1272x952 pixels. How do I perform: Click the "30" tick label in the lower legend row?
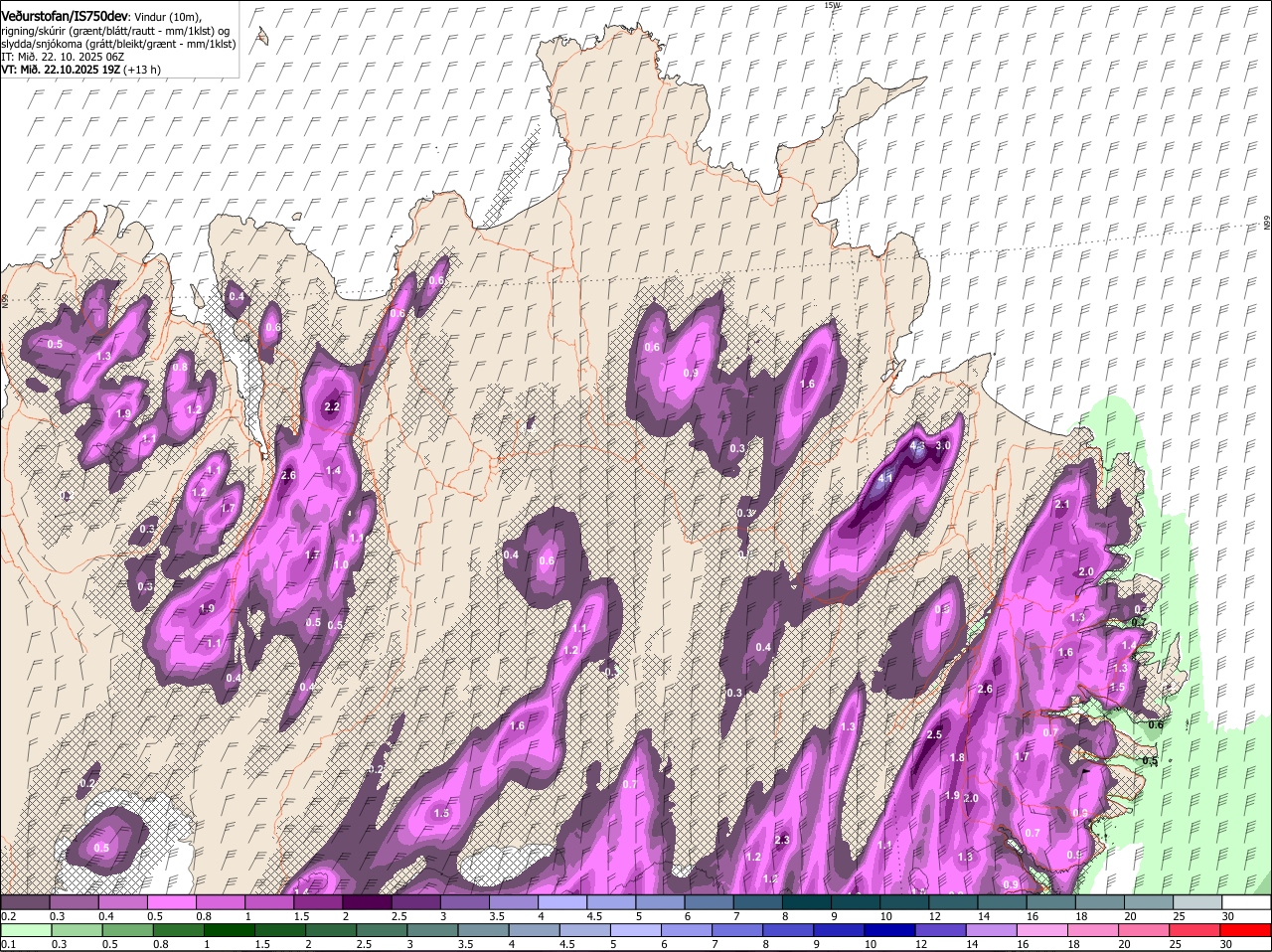(1225, 944)
